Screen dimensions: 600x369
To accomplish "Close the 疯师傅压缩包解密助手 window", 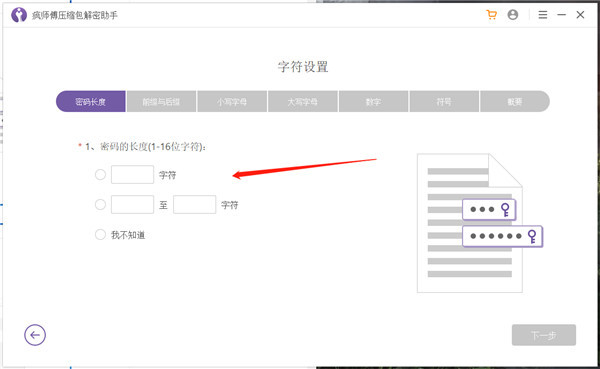I will coord(580,15).
